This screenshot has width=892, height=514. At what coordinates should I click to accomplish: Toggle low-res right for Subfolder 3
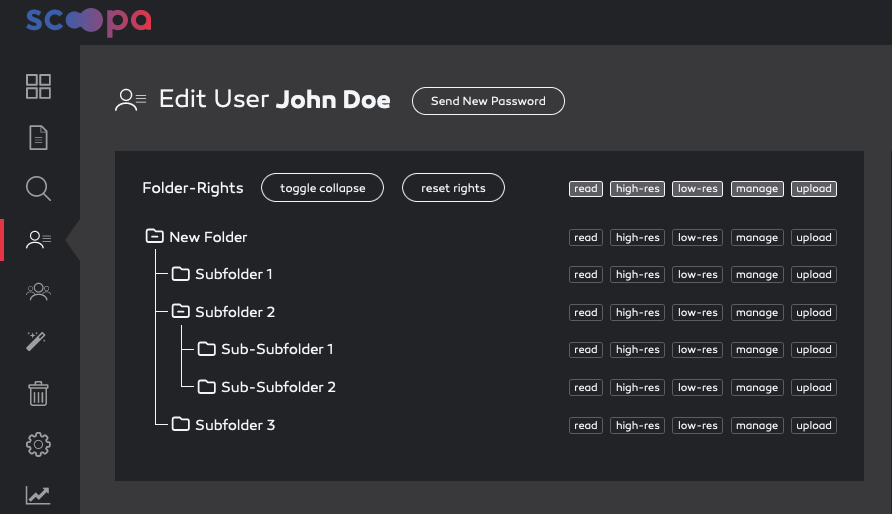[x=697, y=426]
